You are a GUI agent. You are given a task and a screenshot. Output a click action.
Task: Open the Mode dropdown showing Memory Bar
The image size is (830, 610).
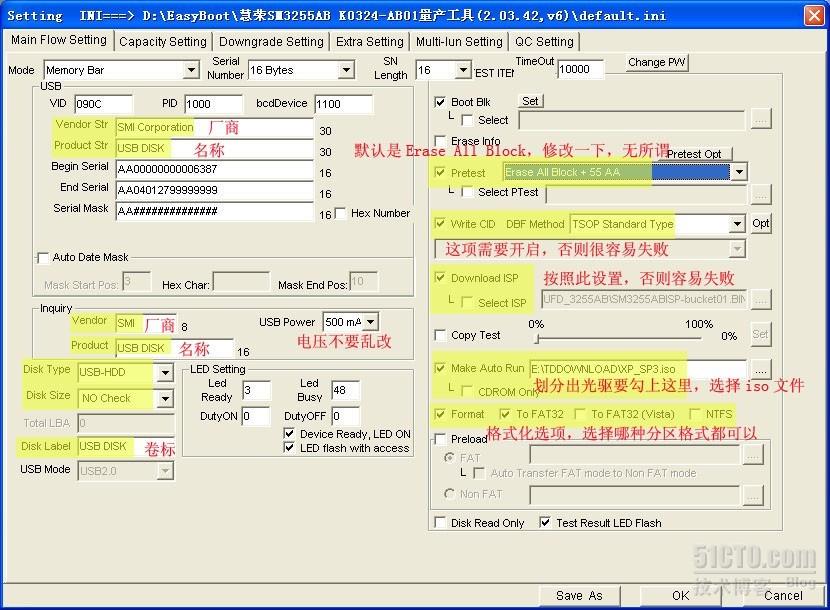[x=191, y=70]
